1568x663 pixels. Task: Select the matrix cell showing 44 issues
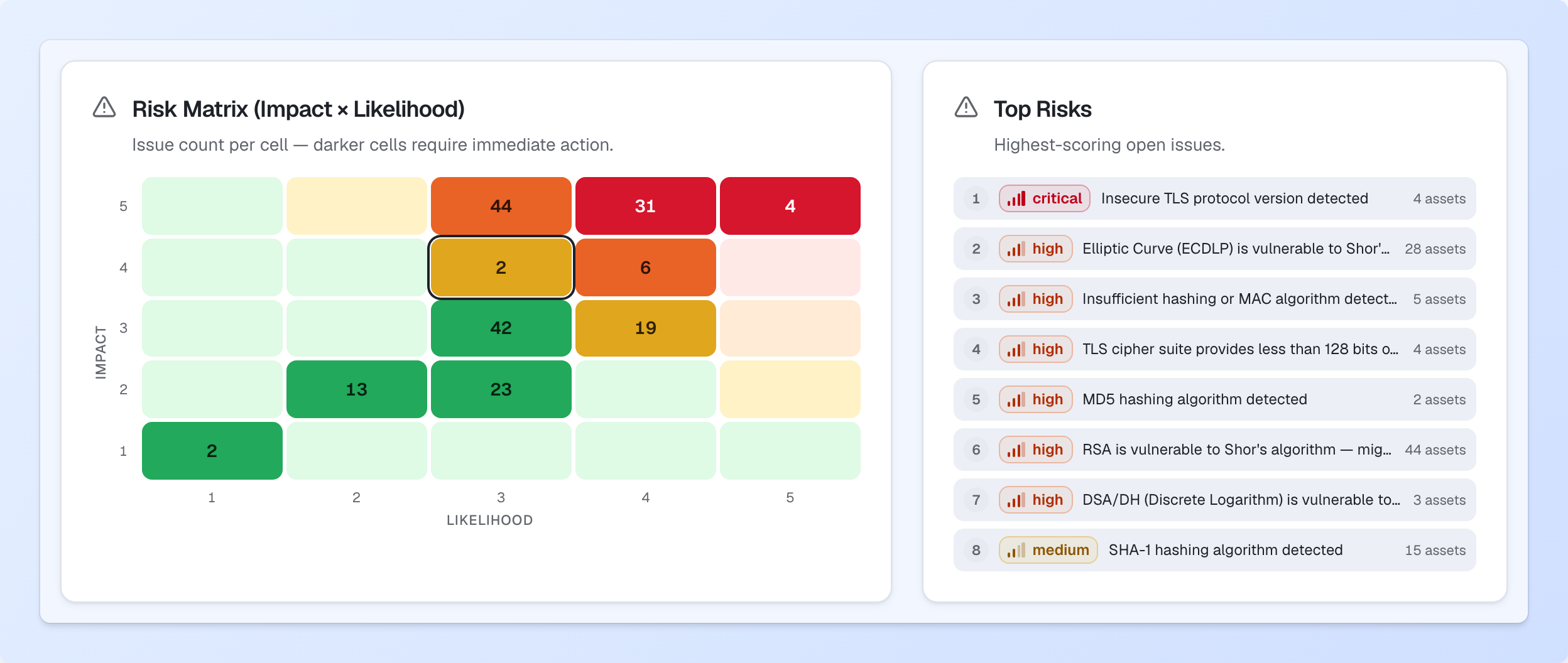(501, 206)
